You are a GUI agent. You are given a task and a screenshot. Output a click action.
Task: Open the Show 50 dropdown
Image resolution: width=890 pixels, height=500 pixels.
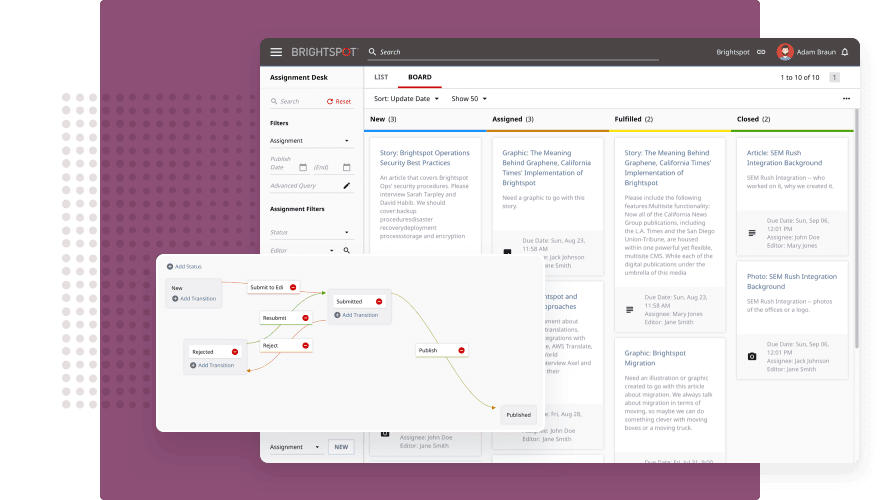click(469, 99)
